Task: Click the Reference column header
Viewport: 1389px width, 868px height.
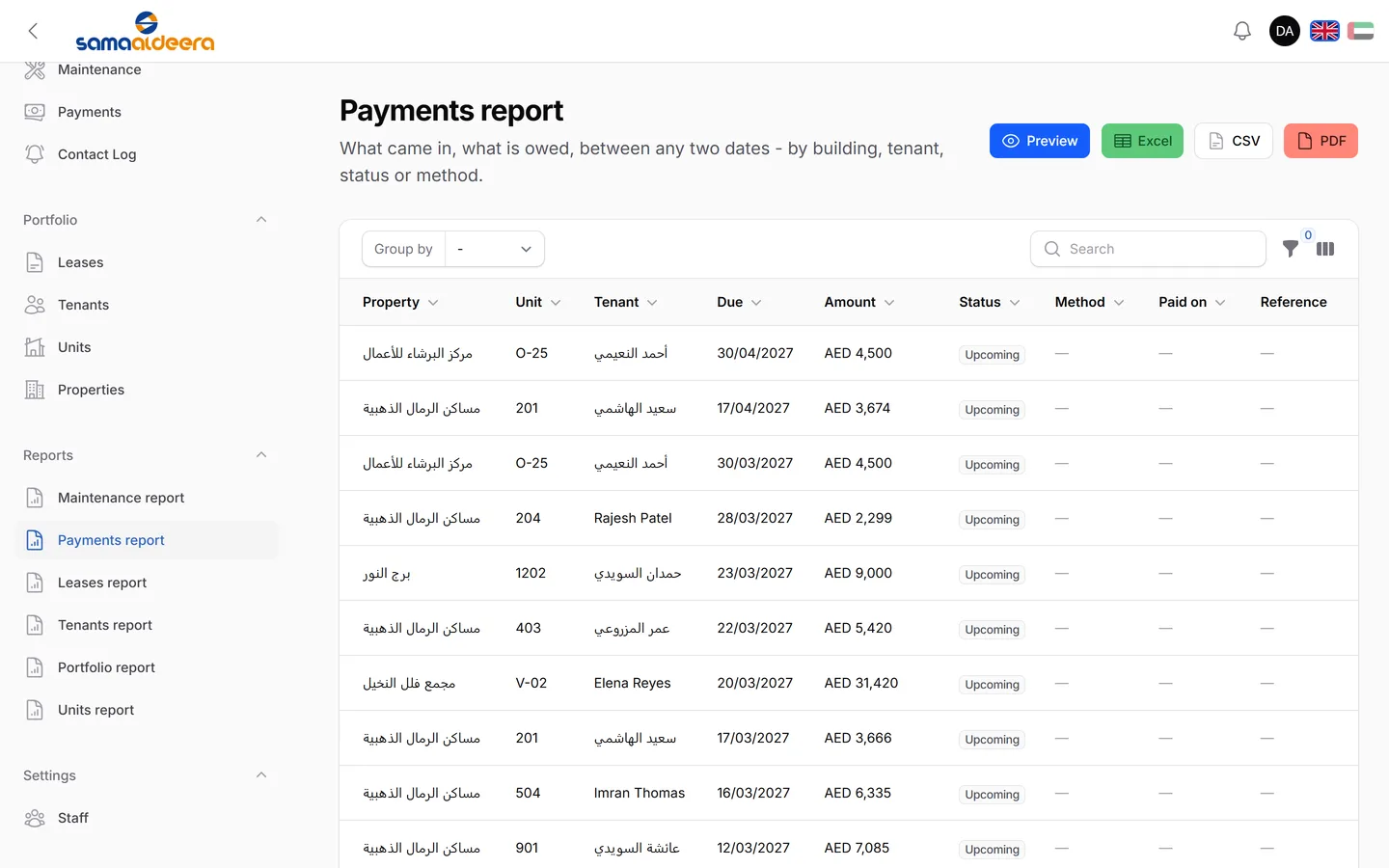Action: pyautogui.click(x=1294, y=302)
